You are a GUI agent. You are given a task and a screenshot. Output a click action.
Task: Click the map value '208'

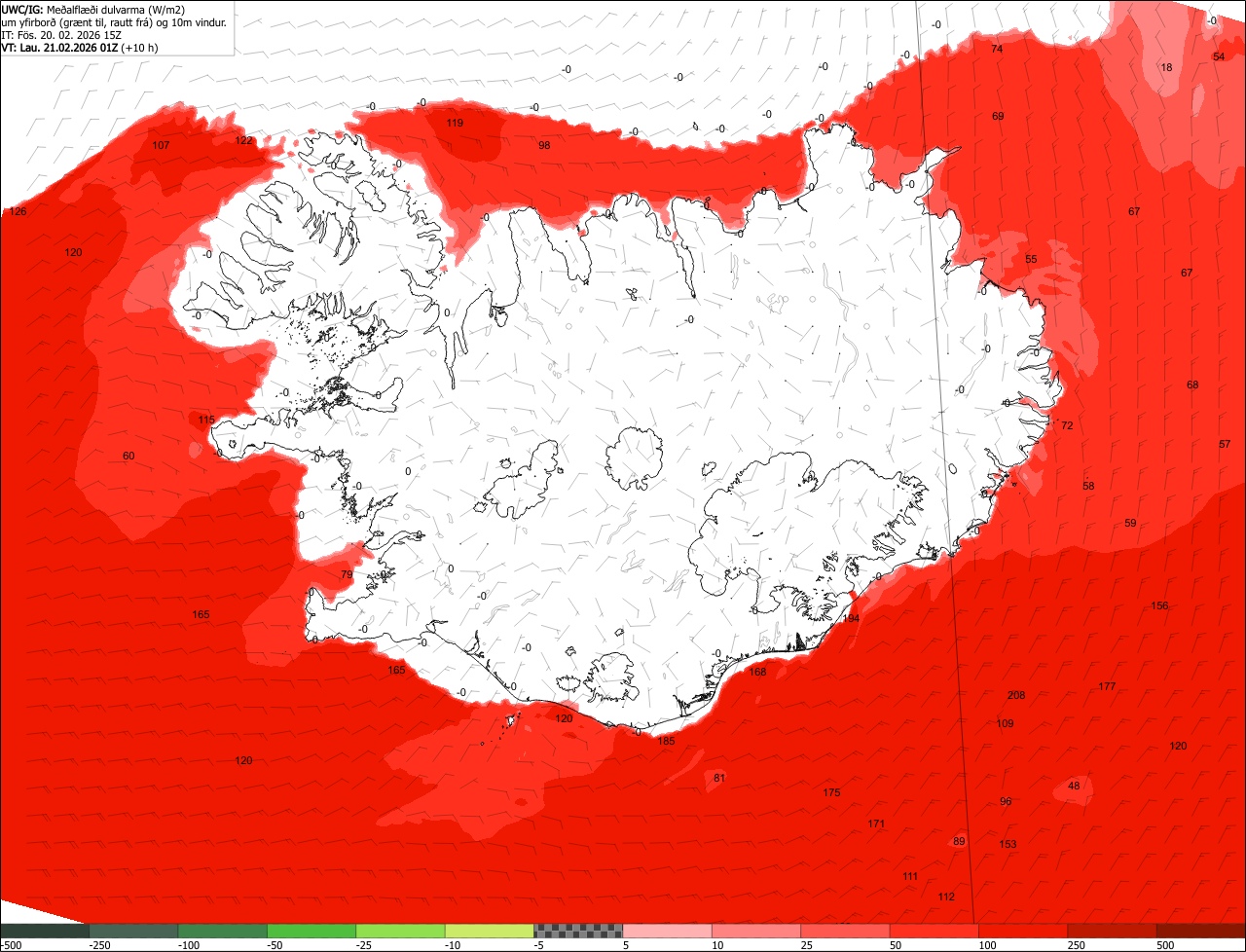pyautogui.click(x=1016, y=695)
